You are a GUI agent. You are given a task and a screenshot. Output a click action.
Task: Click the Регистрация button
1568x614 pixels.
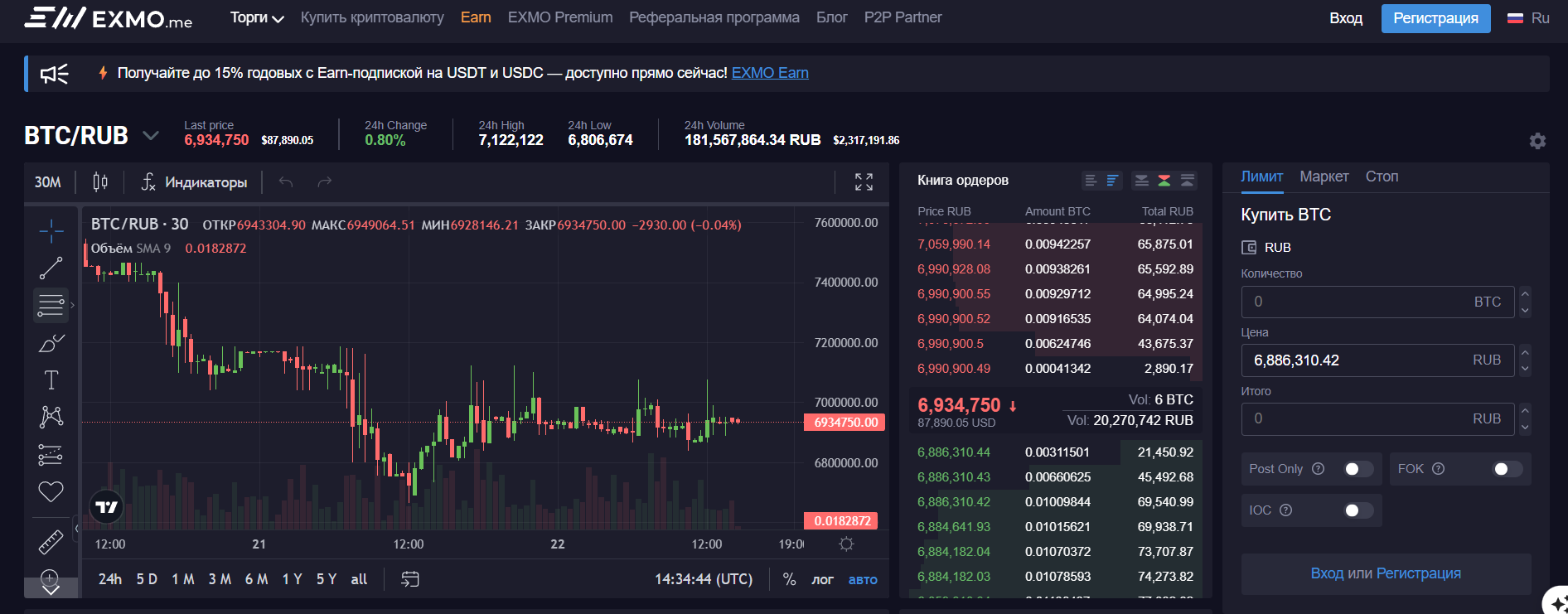pyautogui.click(x=1435, y=18)
